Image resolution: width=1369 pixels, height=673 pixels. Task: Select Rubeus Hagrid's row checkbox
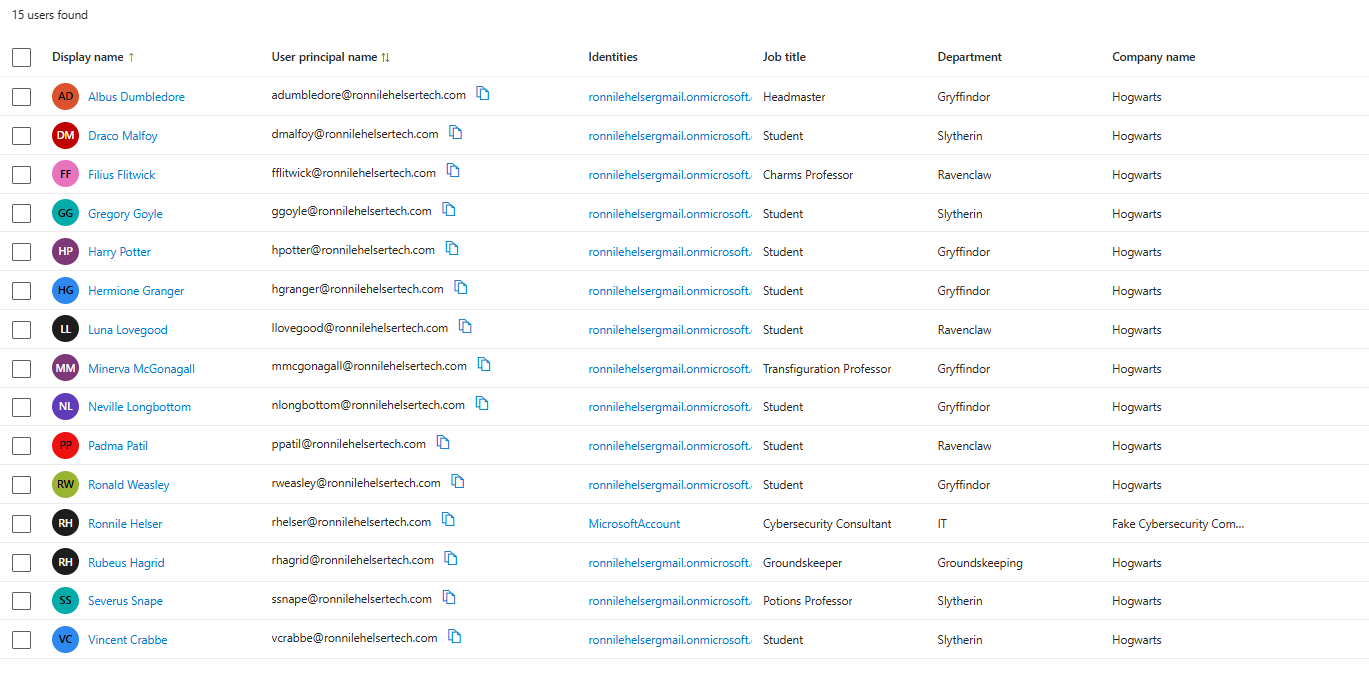(21, 562)
